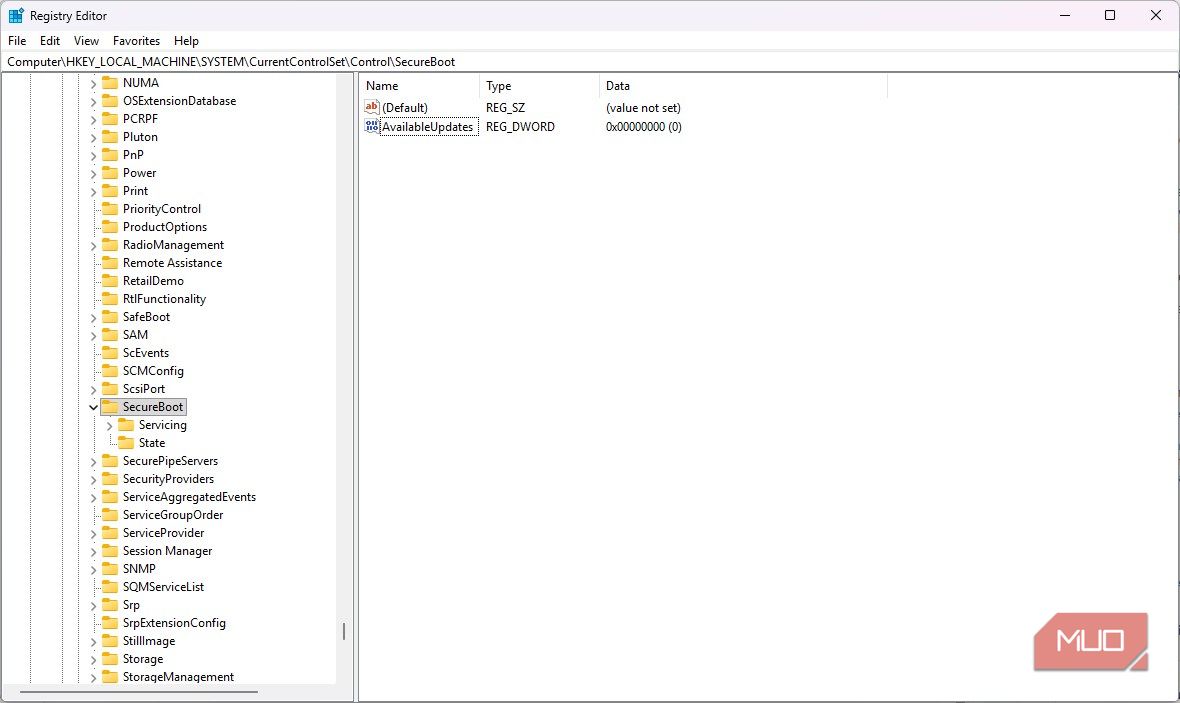
Task: Collapse the SecureBoot key
Action: tap(93, 407)
